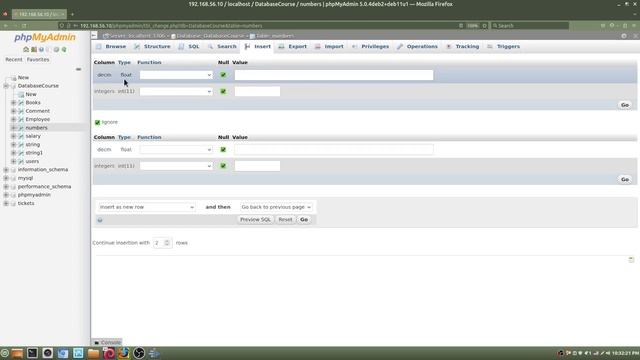Open Function dropdown for first integers row
This screenshot has height=360, width=640.
(176, 91)
